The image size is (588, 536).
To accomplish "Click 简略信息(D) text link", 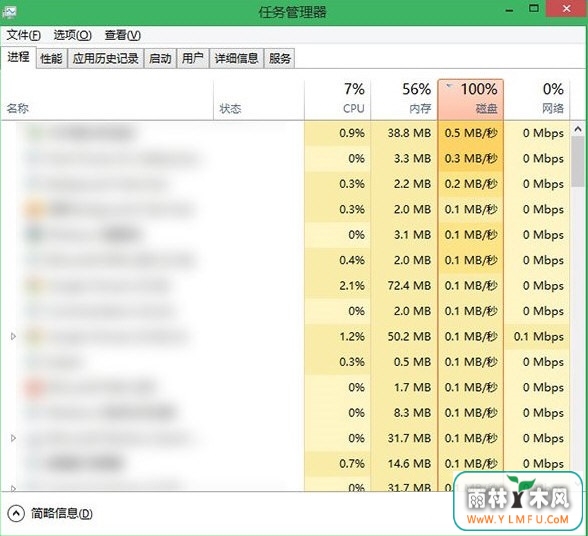I will [x=62, y=513].
